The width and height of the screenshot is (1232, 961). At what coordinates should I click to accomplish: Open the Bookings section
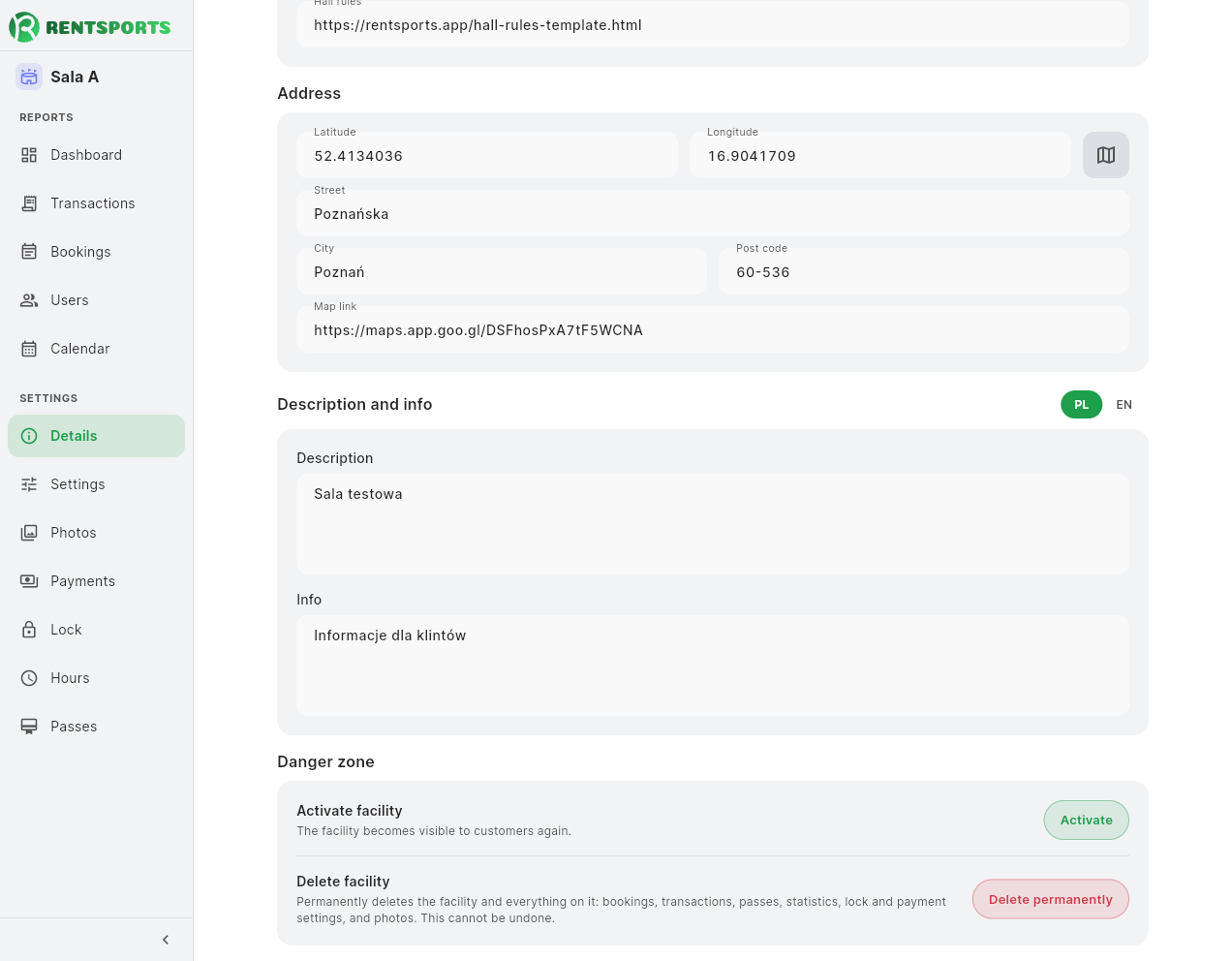96,252
